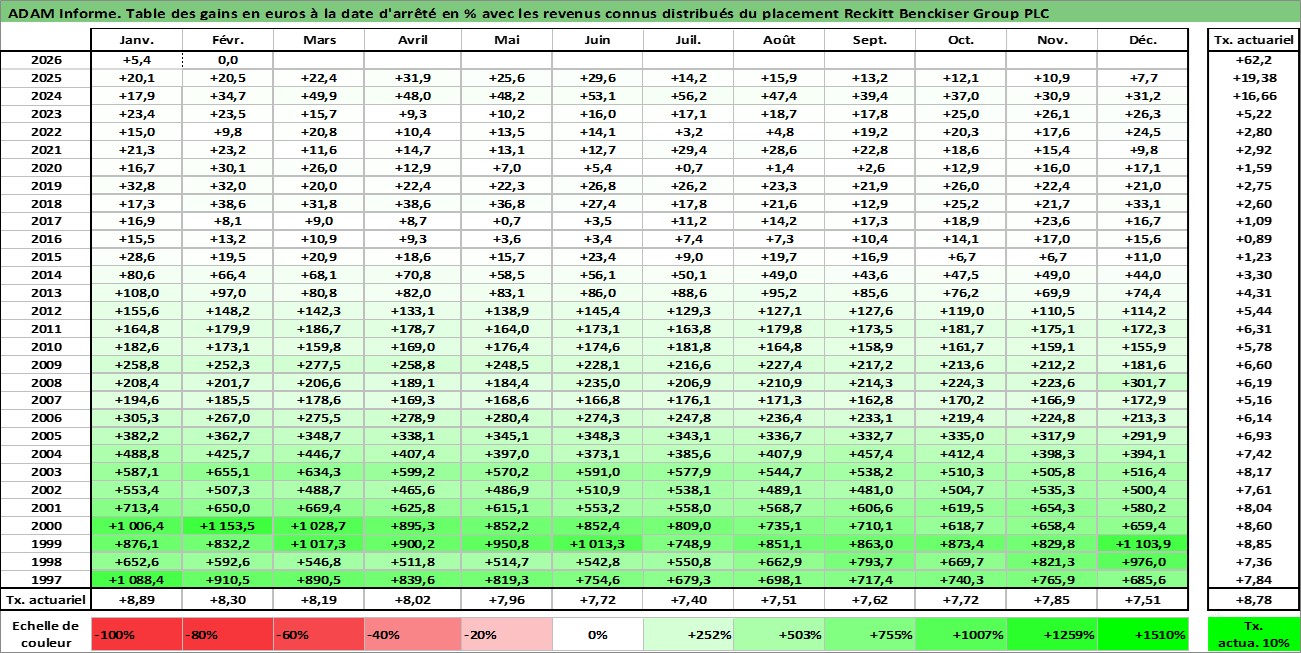Select the +1510% brightest green swatch
This screenshot has width=1301, height=653.
coord(1142,634)
